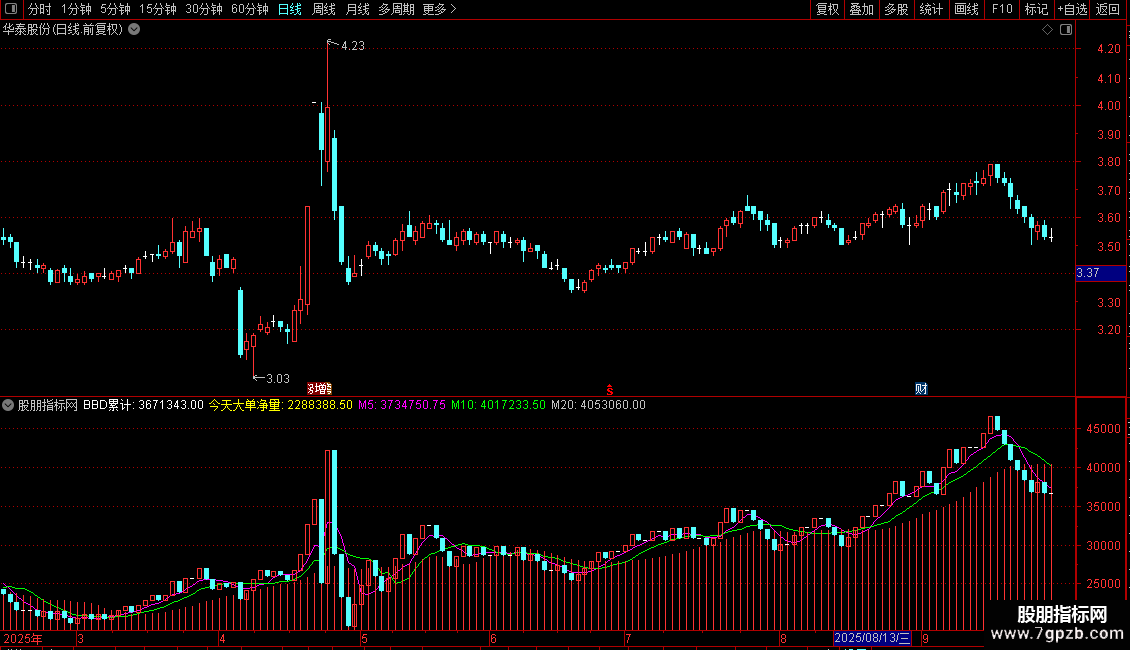Open F10 company info
Screen dimensions: 1130x650
point(1002,9)
